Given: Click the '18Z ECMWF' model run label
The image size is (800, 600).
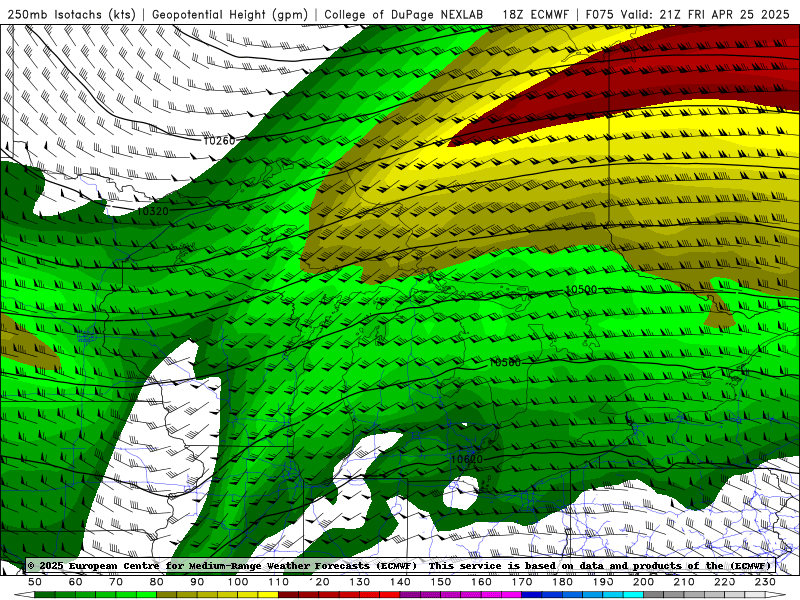Looking at the screenshot, I should pos(535,15).
